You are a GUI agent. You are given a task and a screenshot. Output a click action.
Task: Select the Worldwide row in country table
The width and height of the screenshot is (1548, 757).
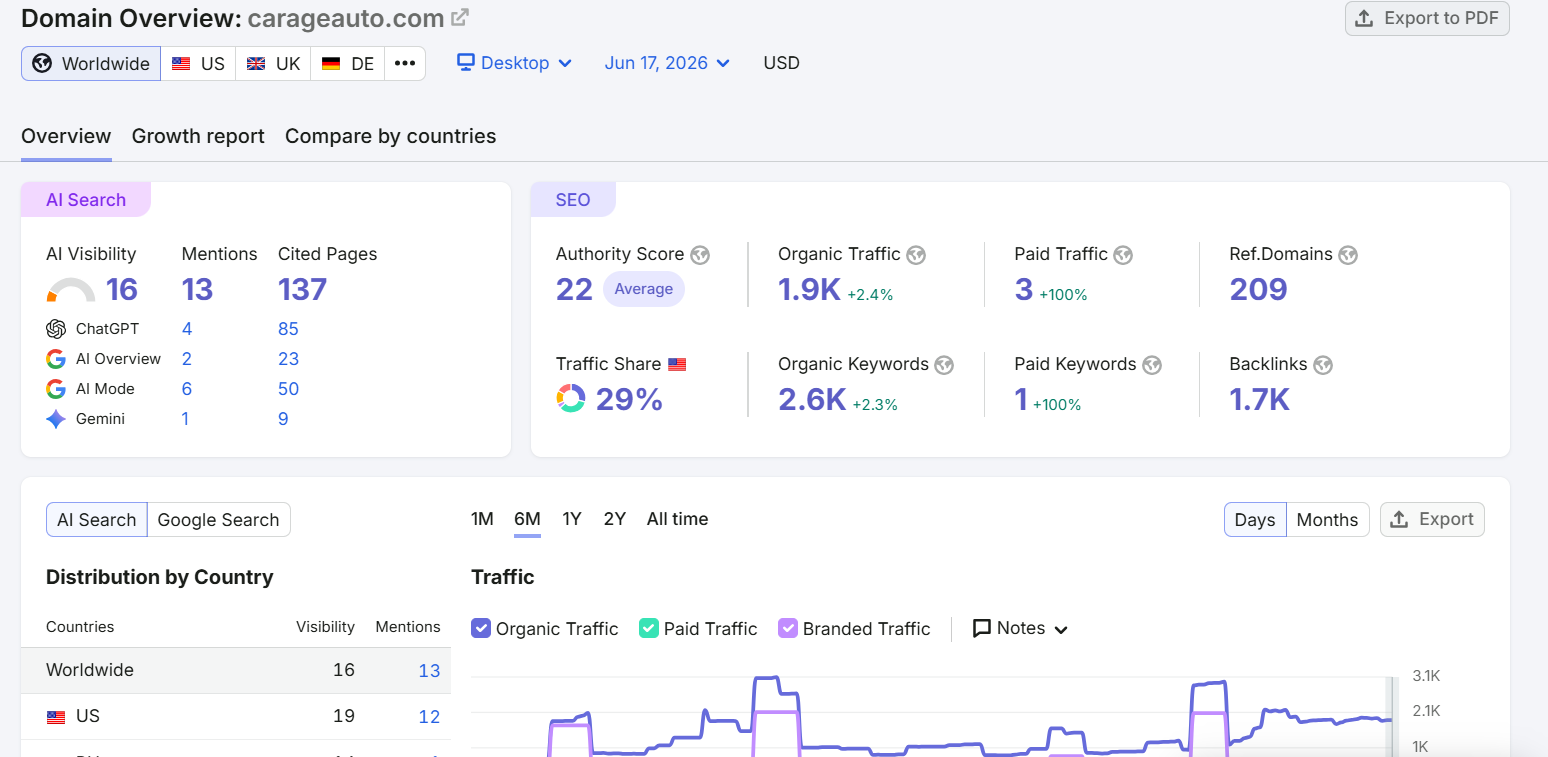pos(236,670)
